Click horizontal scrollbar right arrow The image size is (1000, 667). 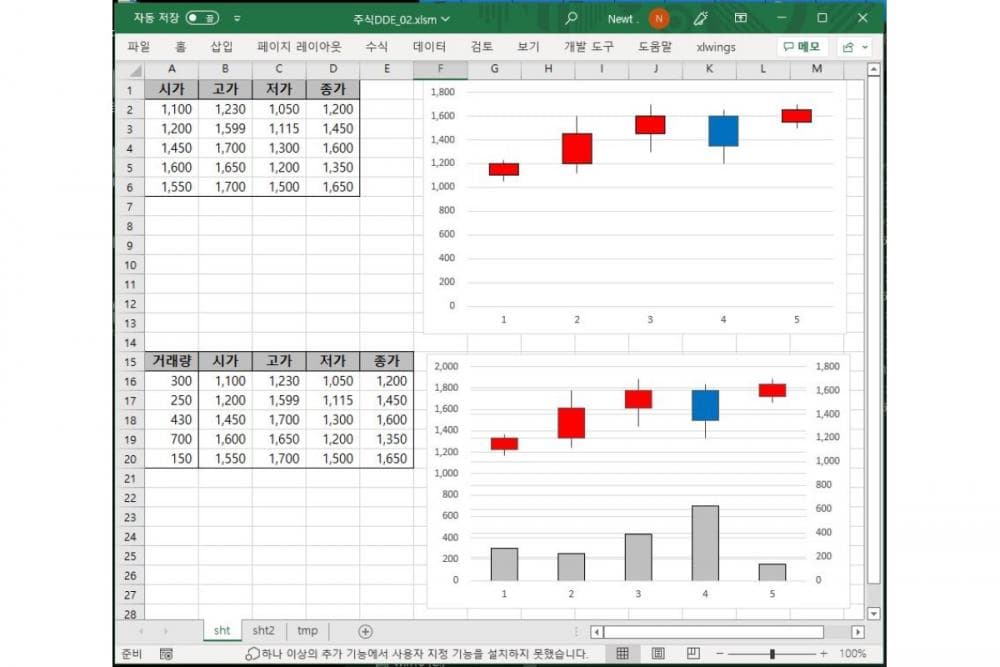point(858,632)
